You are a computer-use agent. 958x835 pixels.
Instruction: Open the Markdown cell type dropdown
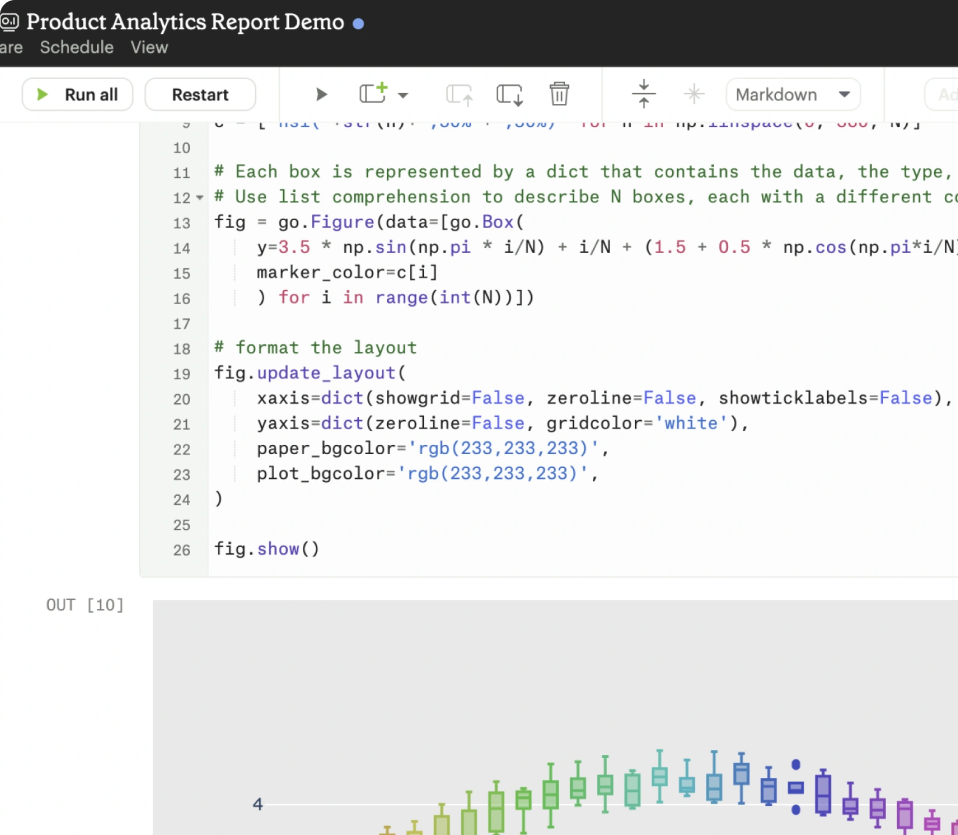click(793, 95)
